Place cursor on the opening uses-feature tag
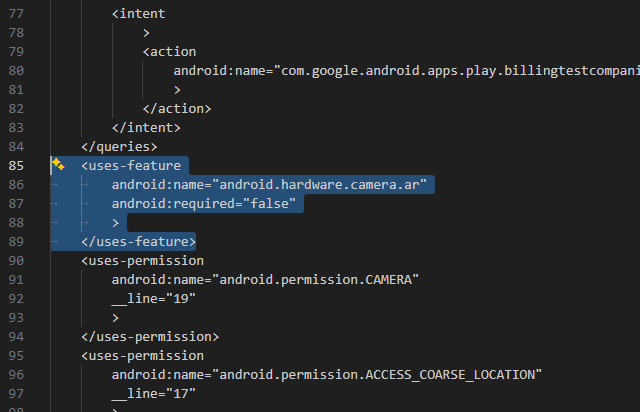This screenshot has height=412, width=640. [x=131, y=166]
